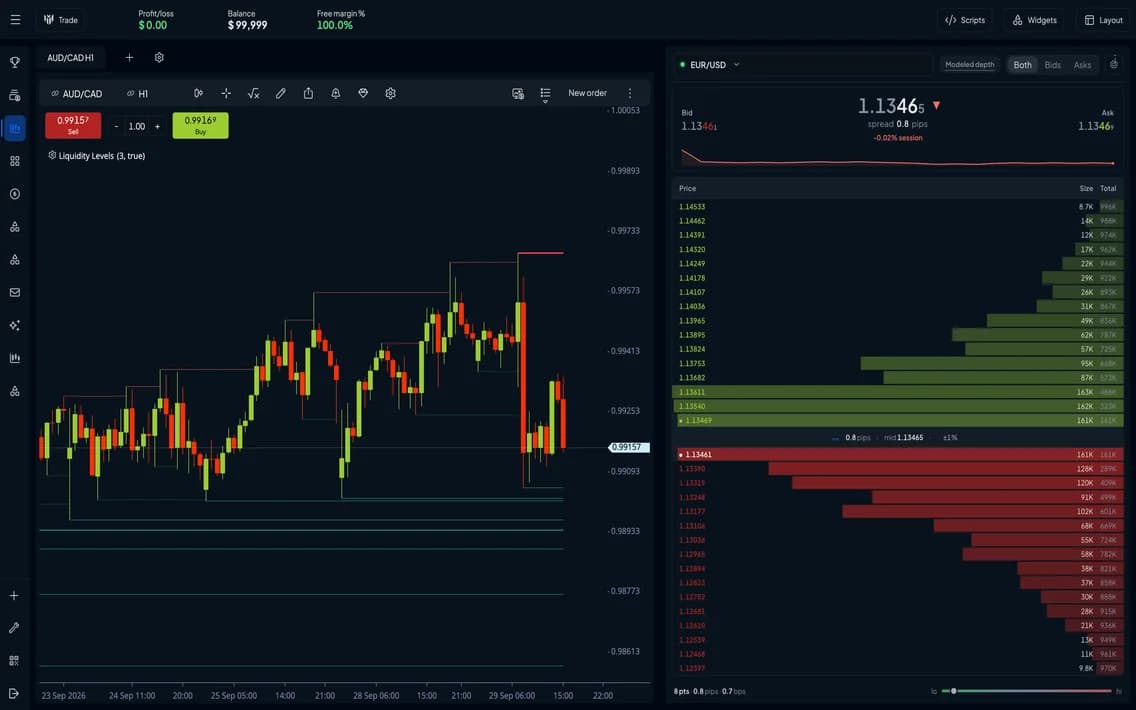The height and width of the screenshot is (710, 1136).
Task: Open the AUD/CAD symbol selector
Action: point(83,93)
